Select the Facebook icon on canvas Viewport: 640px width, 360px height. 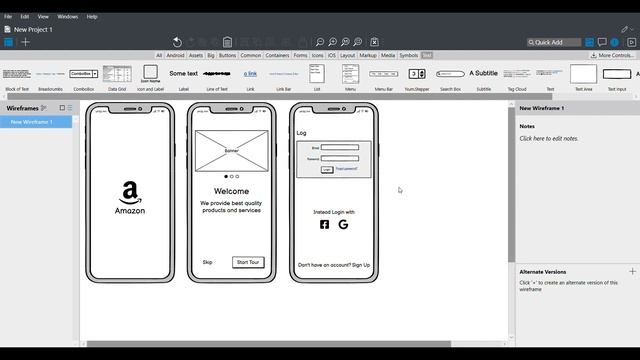[324, 224]
